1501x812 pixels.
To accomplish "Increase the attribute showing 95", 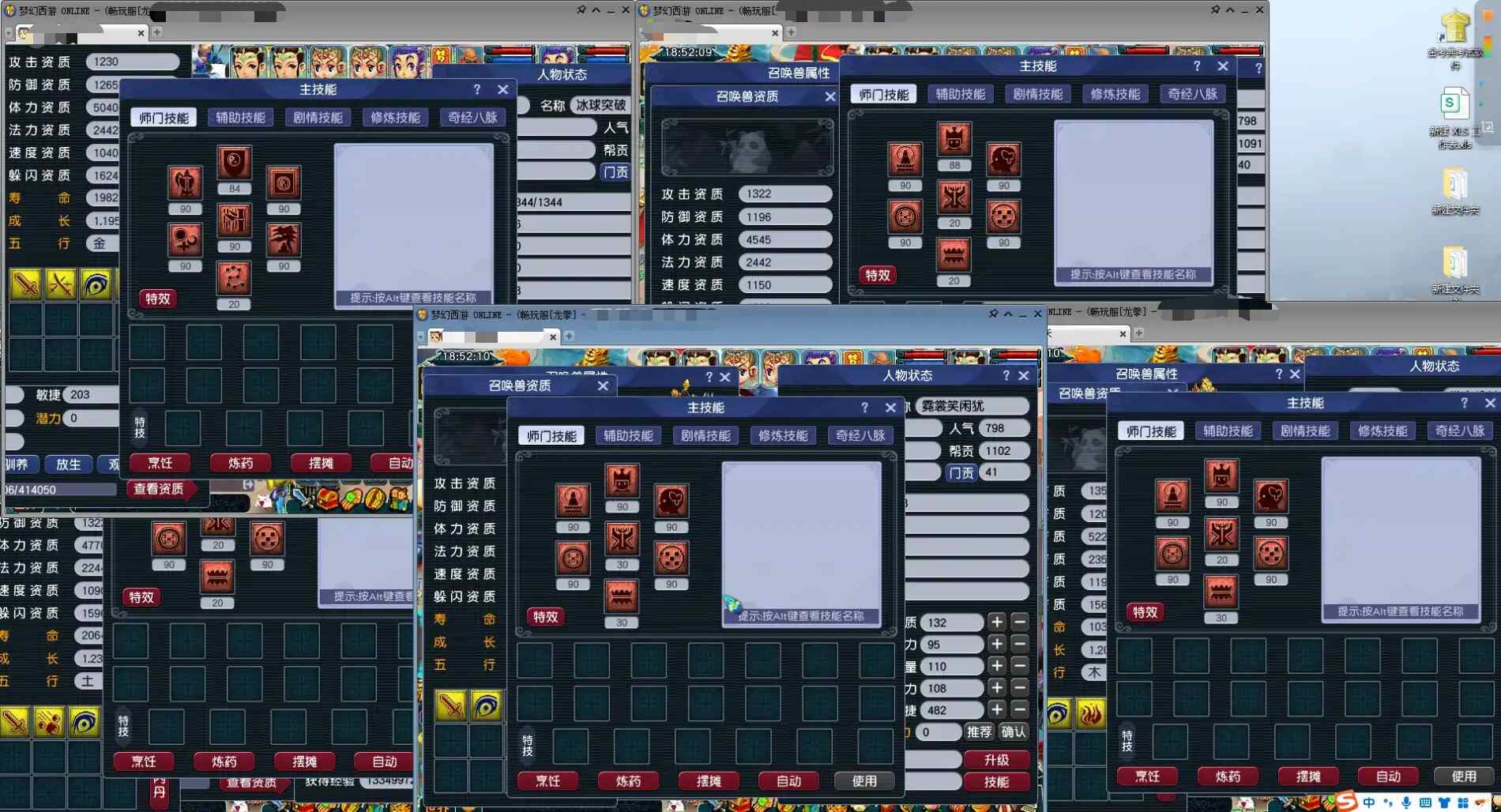I will tap(997, 645).
